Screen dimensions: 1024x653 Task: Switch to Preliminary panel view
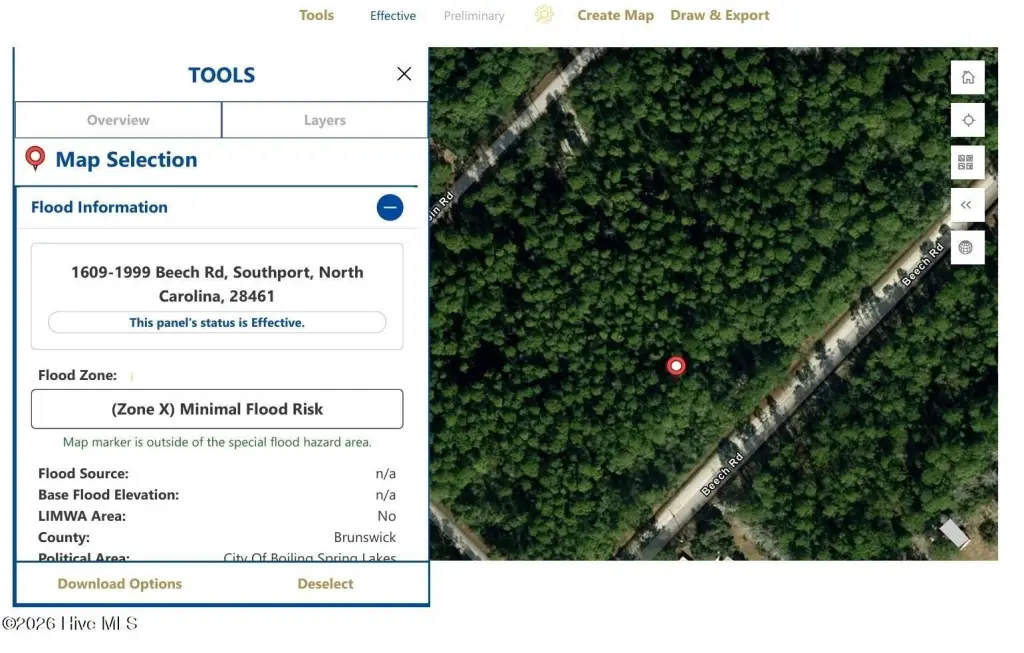(474, 16)
